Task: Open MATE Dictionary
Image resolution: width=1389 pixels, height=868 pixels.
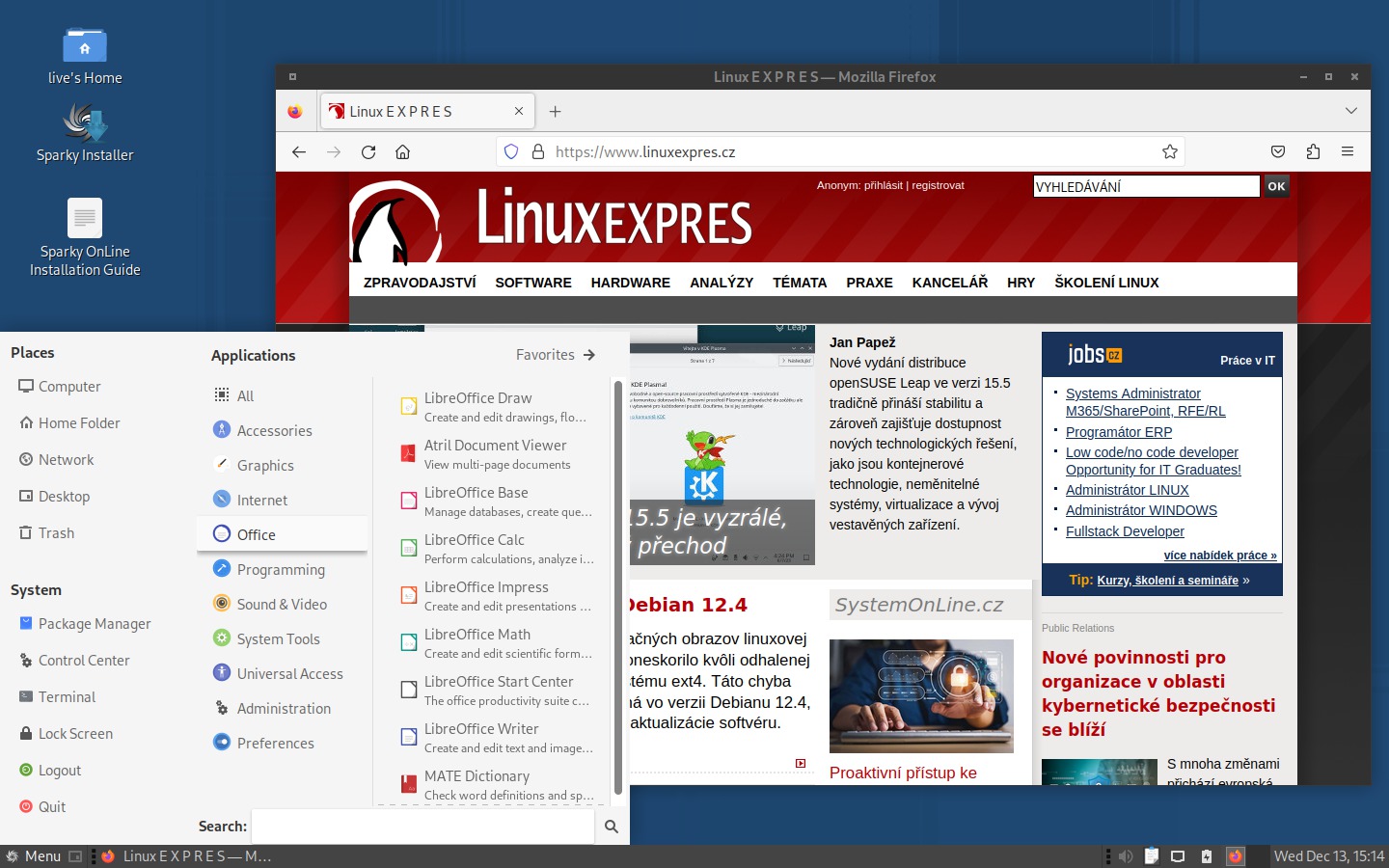Action: click(x=497, y=785)
